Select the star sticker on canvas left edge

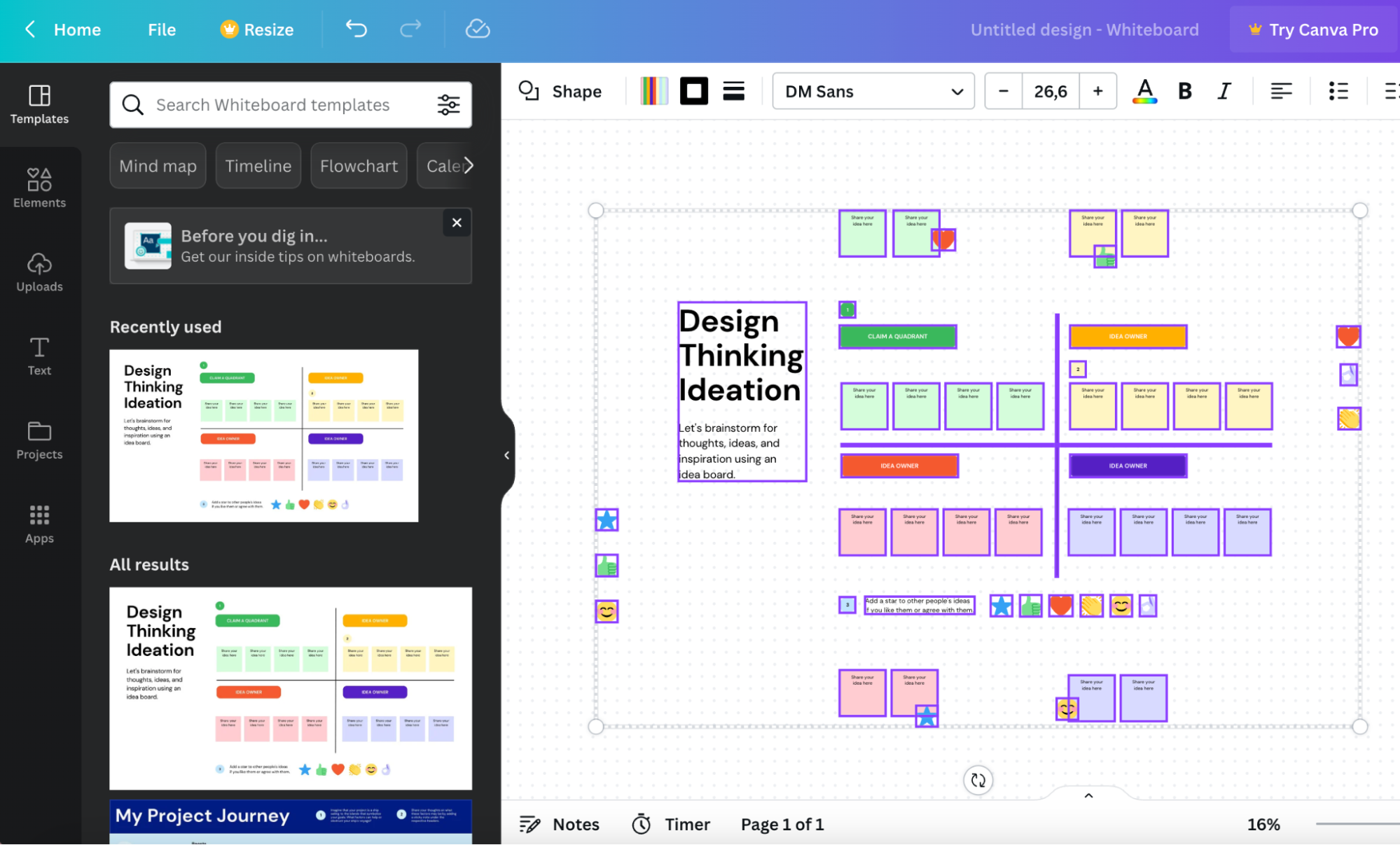(x=607, y=520)
